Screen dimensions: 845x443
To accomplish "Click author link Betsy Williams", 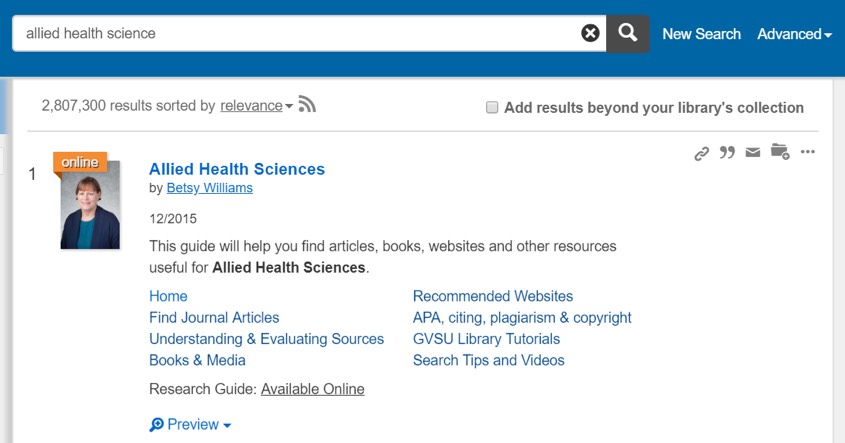I will tap(209, 188).
